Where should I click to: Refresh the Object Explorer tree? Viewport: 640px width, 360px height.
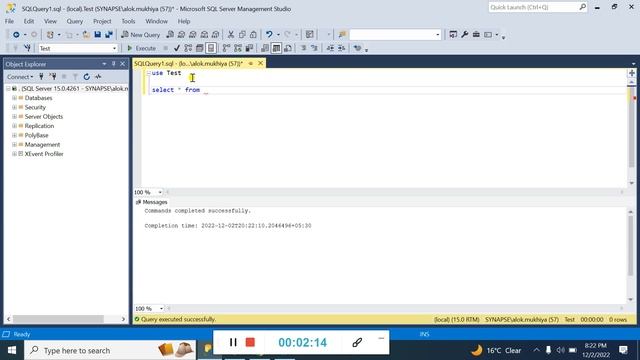pos(87,77)
